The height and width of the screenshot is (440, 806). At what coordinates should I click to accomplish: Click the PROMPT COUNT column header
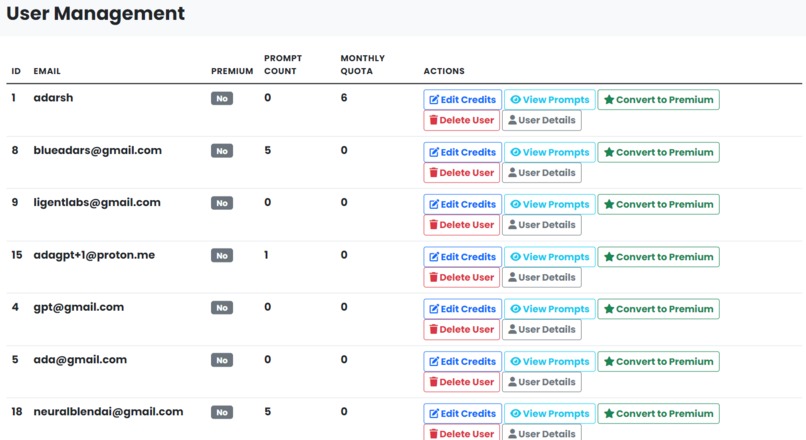(283, 65)
